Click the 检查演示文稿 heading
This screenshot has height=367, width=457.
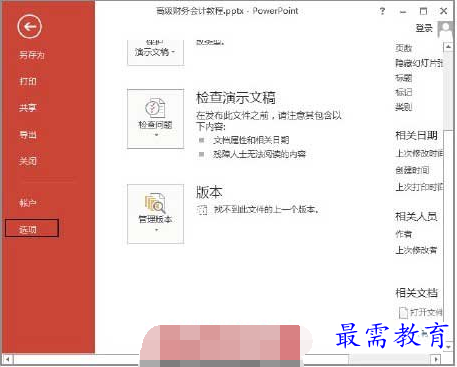[x=236, y=98]
